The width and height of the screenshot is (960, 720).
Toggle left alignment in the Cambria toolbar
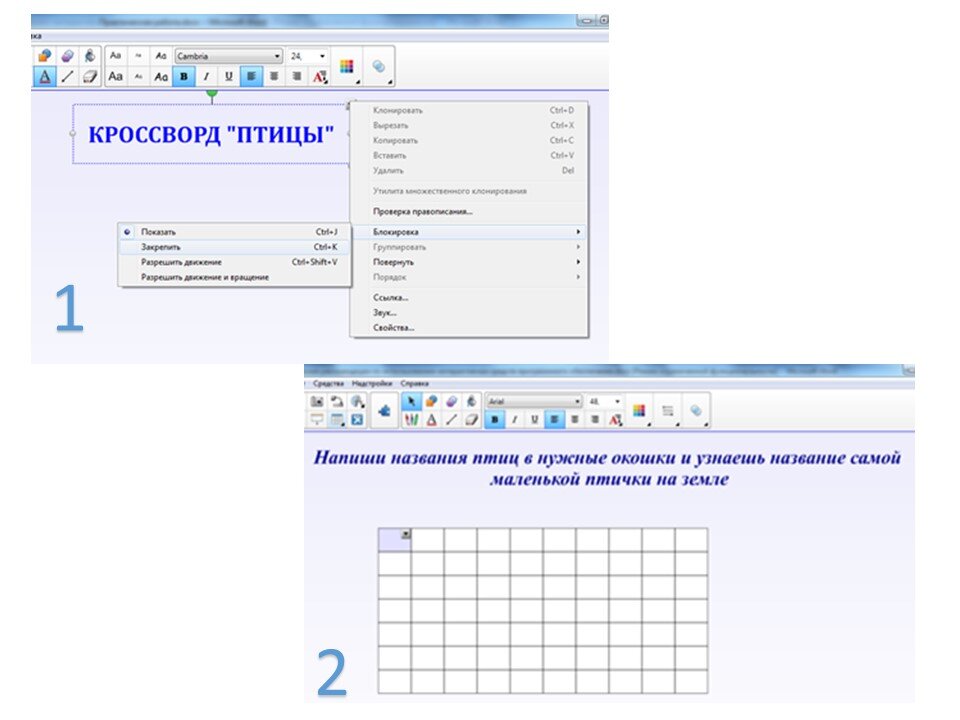[x=251, y=77]
